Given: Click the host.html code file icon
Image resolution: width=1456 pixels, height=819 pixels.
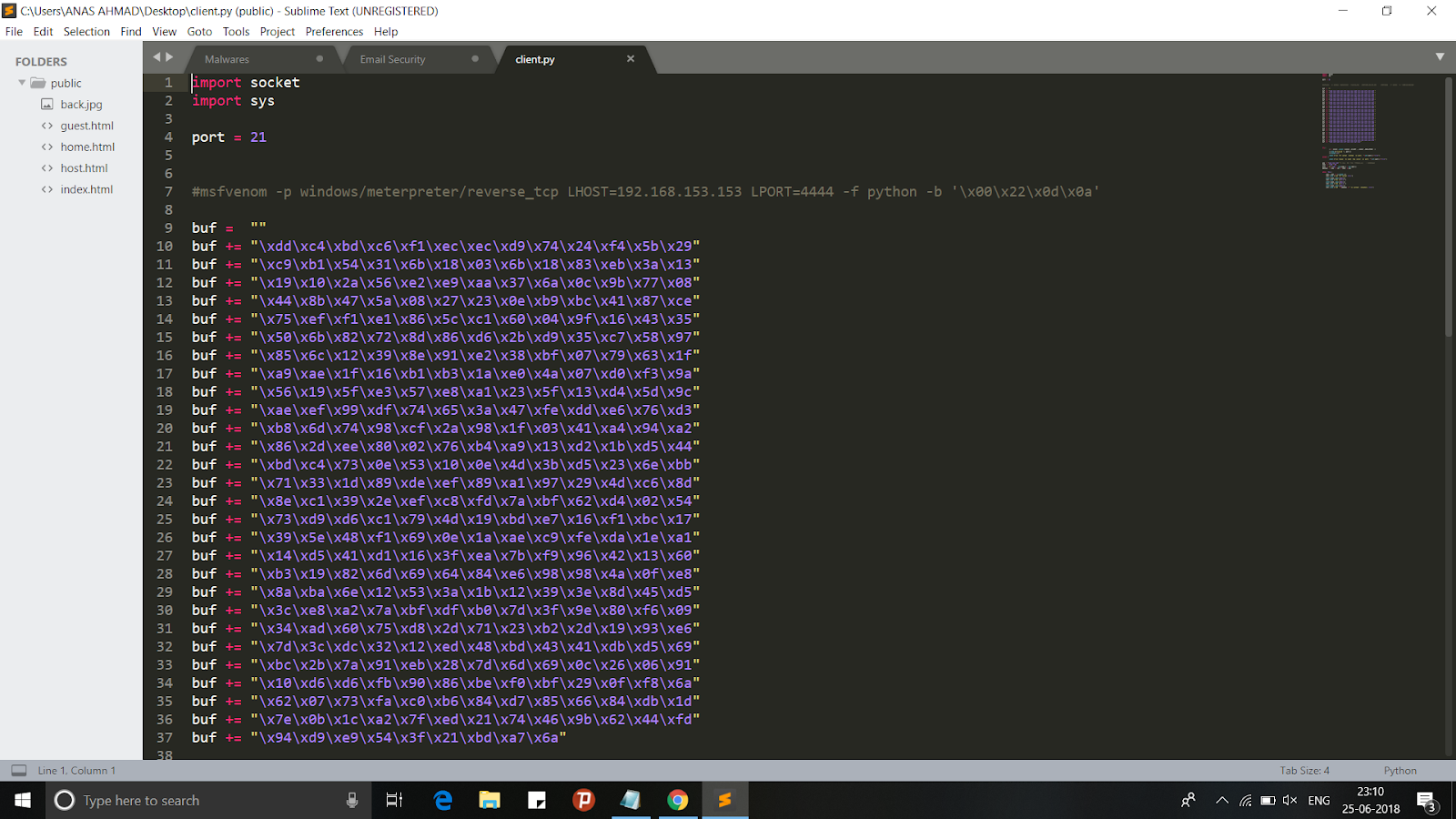Looking at the screenshot, I should tap(47, 168).
